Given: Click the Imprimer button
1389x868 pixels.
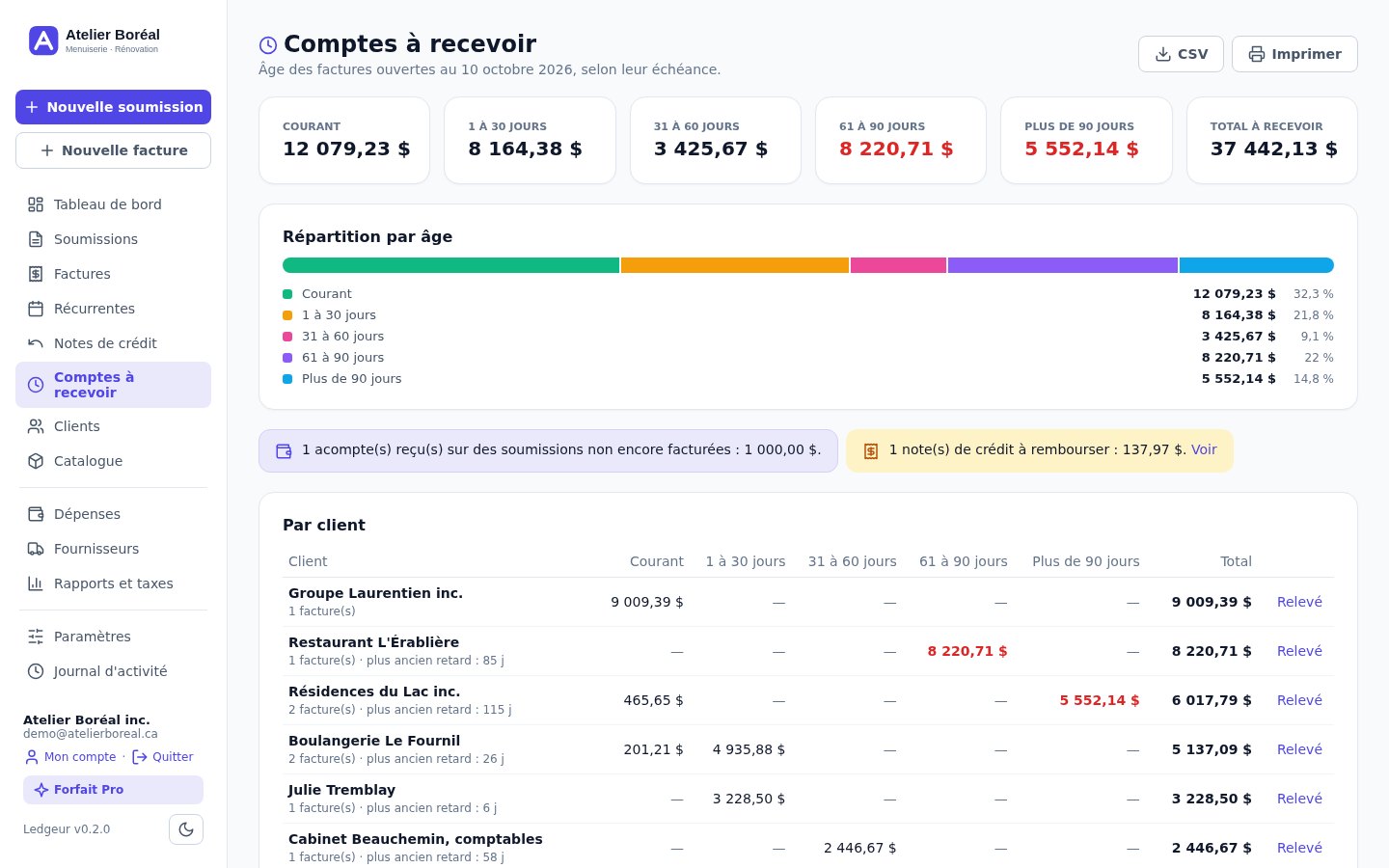Looking at the screenshot, I should click(x=1294, y=54).
